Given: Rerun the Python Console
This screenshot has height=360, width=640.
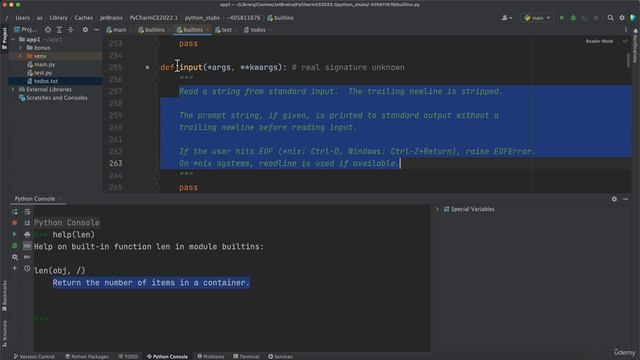Looking at the screenshot, I should tap(15, 212).
